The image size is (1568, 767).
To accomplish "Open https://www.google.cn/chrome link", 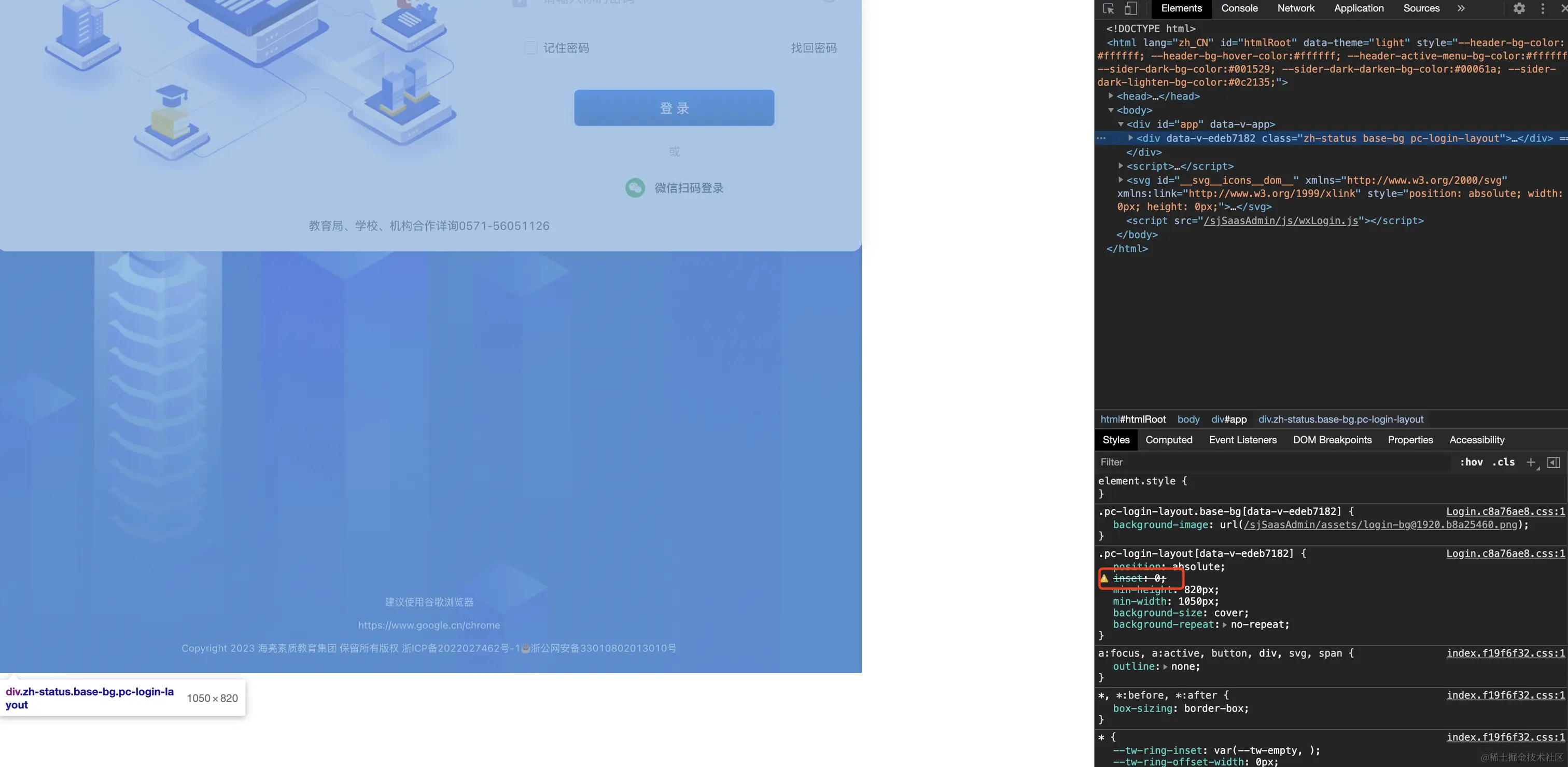I will [x=428, y=625].
